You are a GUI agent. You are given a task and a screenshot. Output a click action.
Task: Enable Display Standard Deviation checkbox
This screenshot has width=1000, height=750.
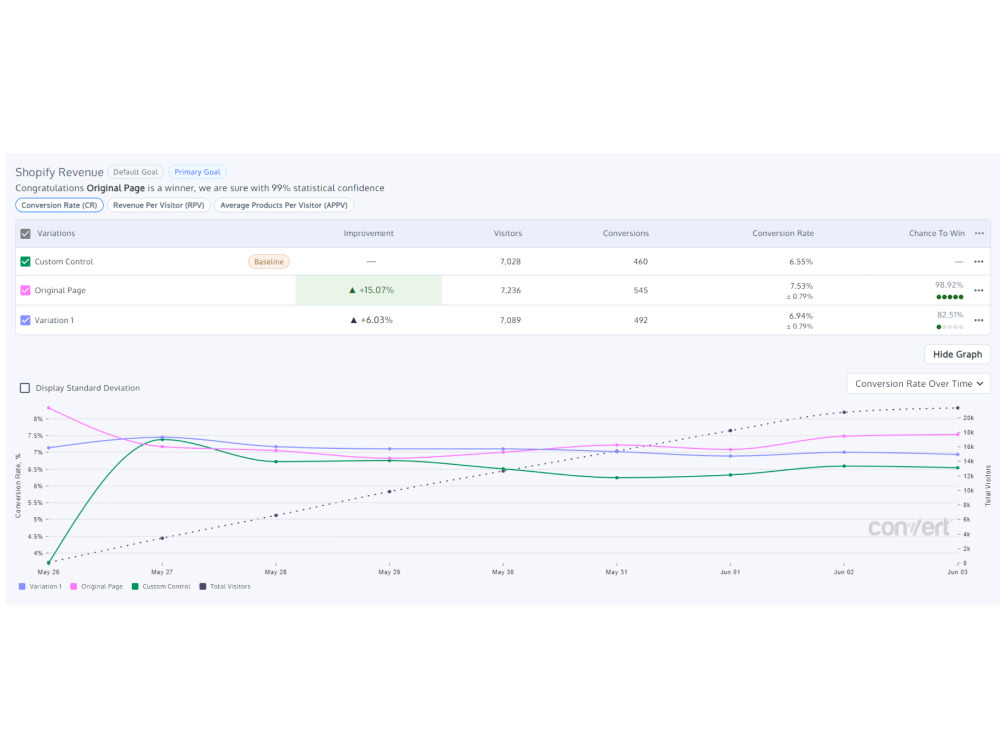pyautogui.click(x=25, y=388)
